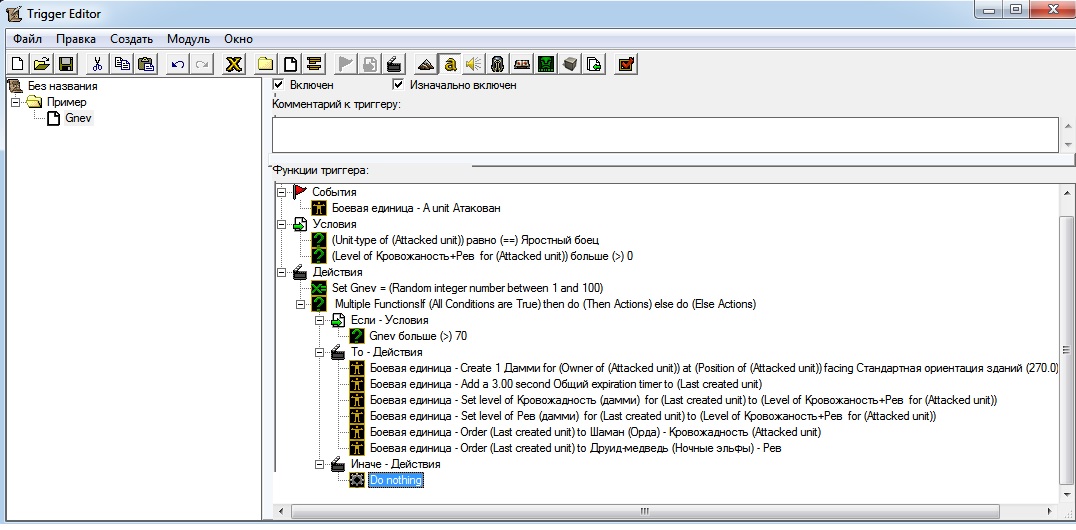Click the Undo arrow in toolbar
Image resolution: width=1076 pixels, height=530 pixels.
click(x=177, y=64)
